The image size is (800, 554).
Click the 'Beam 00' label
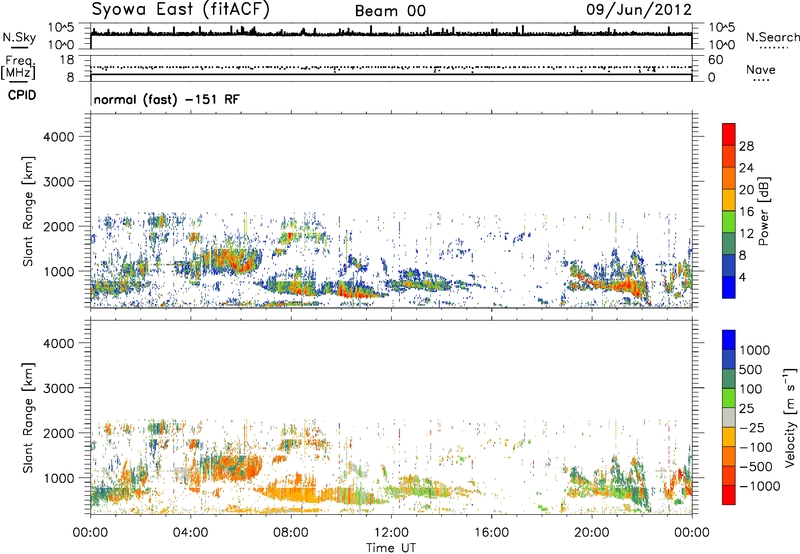(390, 11)
